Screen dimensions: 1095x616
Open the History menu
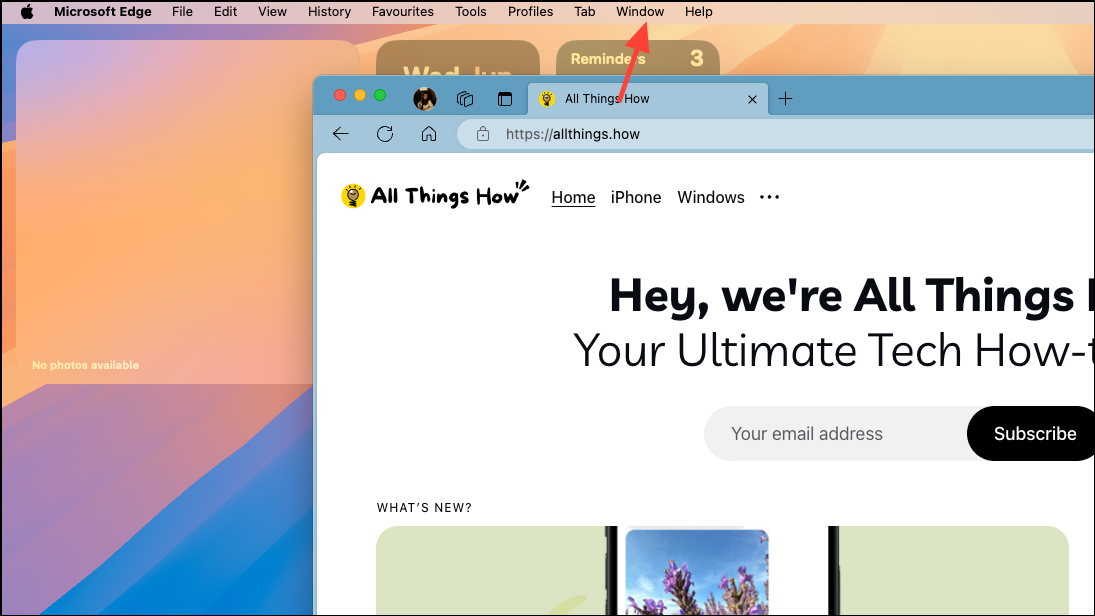tap(329, 11)
